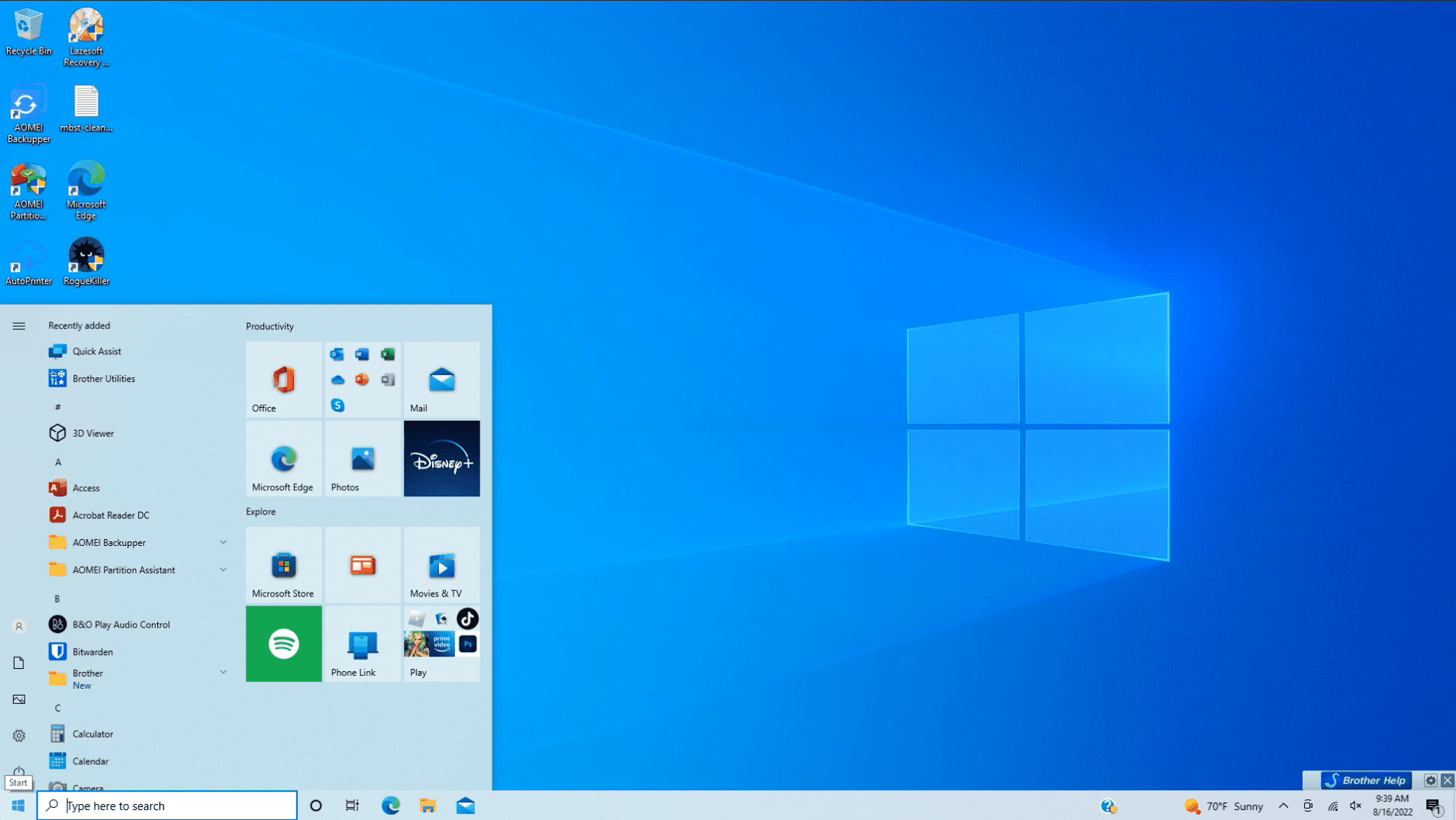The height and width of the screenshot is (820, 1456).
Task: Open AOMEI Backupper desktop shortcut
Action: point(28,114)
